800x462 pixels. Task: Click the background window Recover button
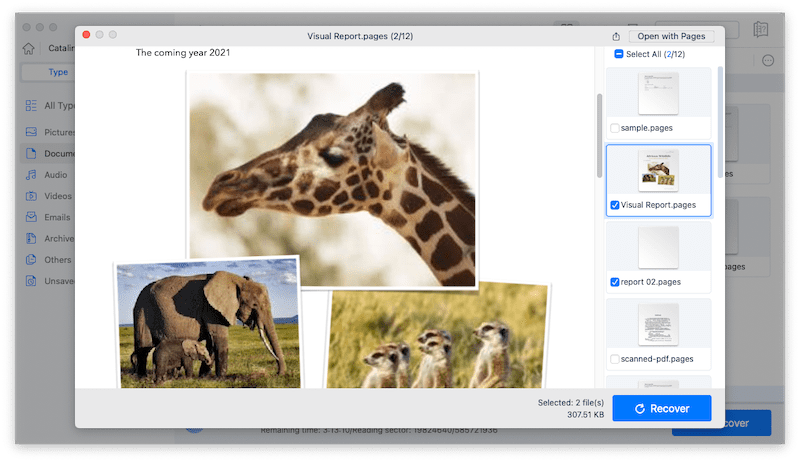pos(747,423)
